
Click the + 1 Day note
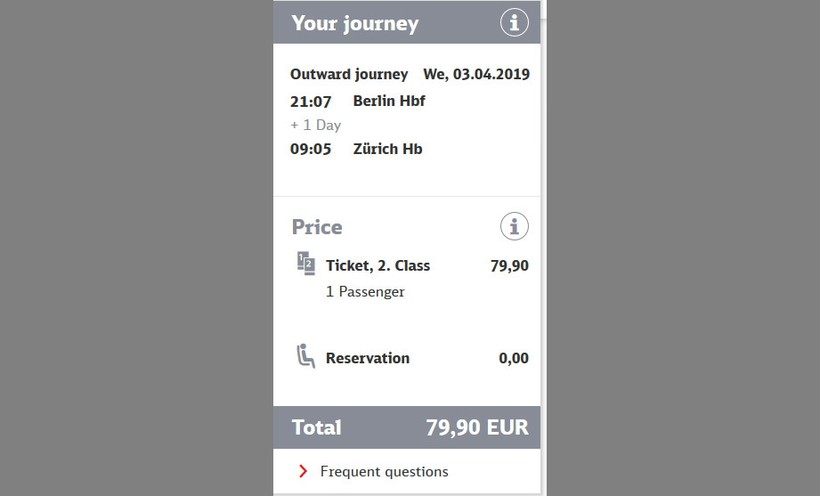point(315,125)
